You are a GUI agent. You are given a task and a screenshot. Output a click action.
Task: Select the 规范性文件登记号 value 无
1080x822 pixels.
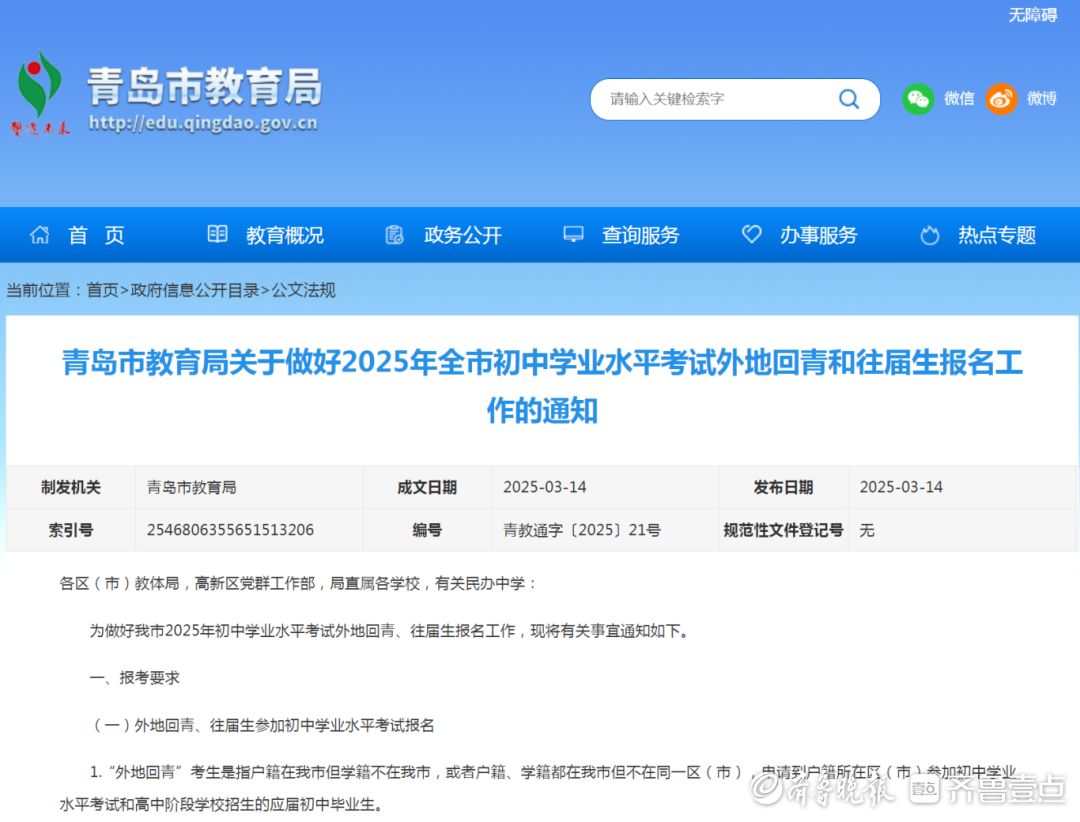click(866, 530)
